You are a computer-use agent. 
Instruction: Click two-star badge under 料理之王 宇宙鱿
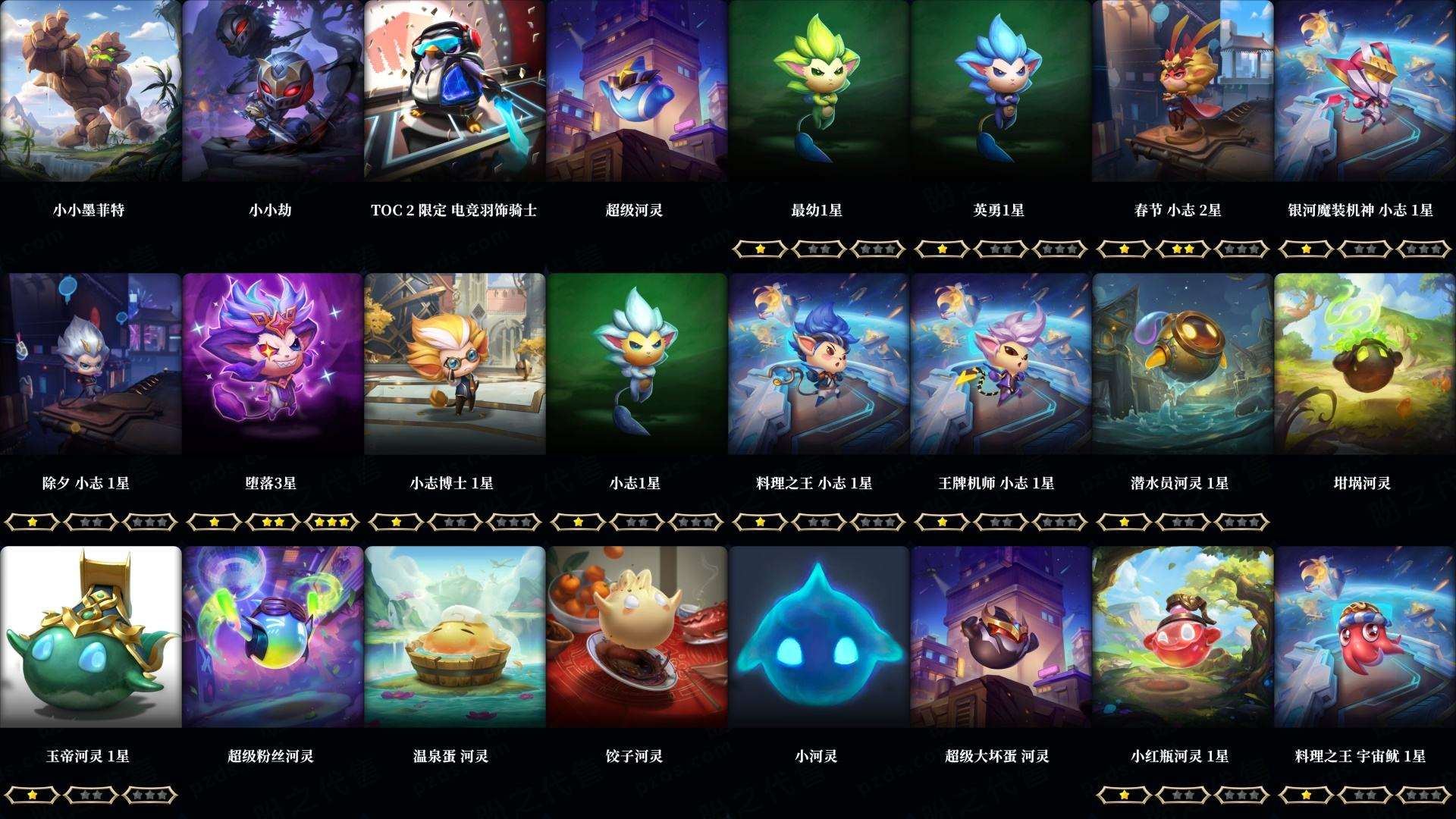click(x=1365, y=795)
